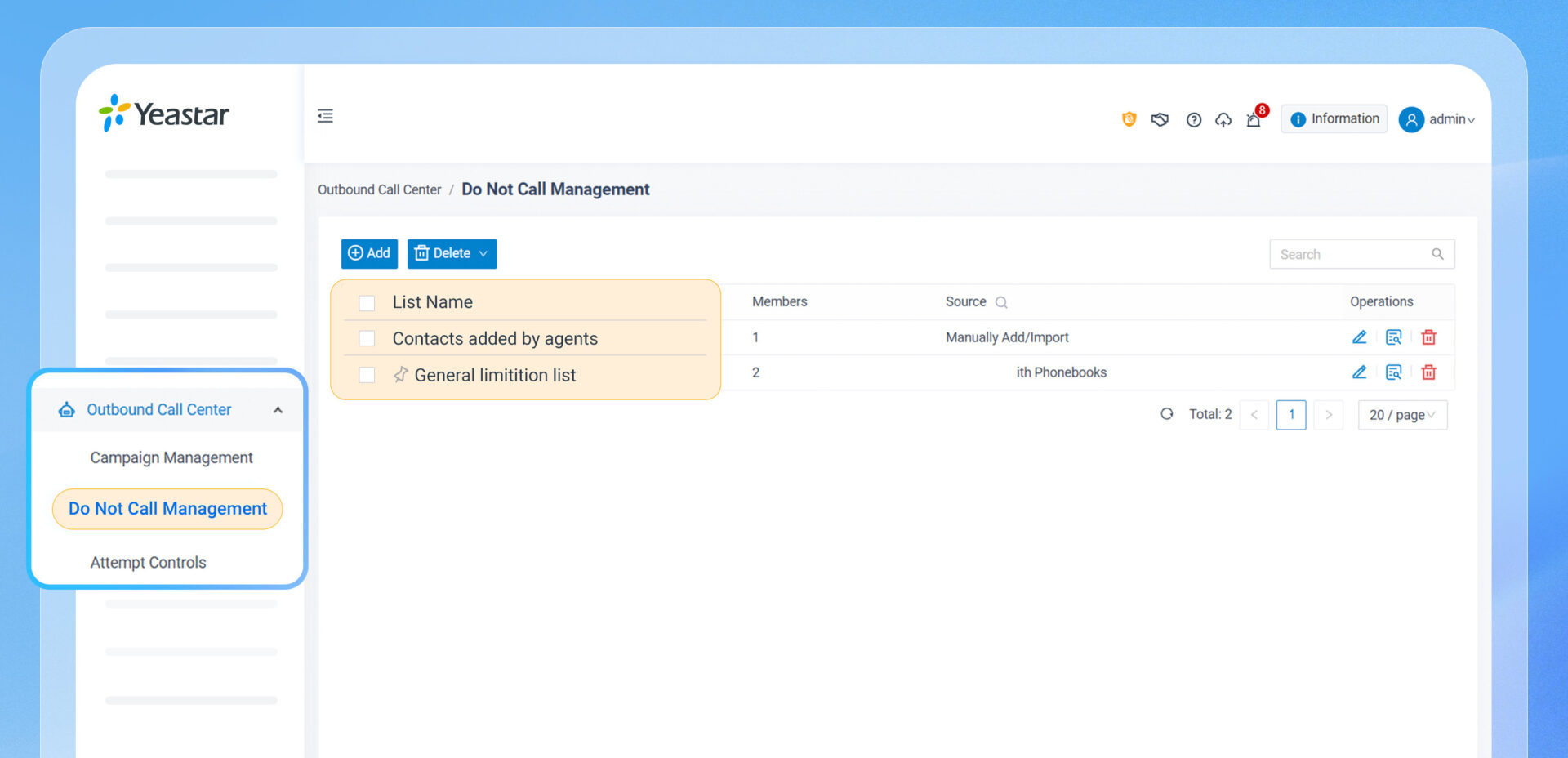The width and height of the screenshot is (1568, 758).
Task: Collapse the Outbound Call Center menu chevron
Action: click(278, 410)
